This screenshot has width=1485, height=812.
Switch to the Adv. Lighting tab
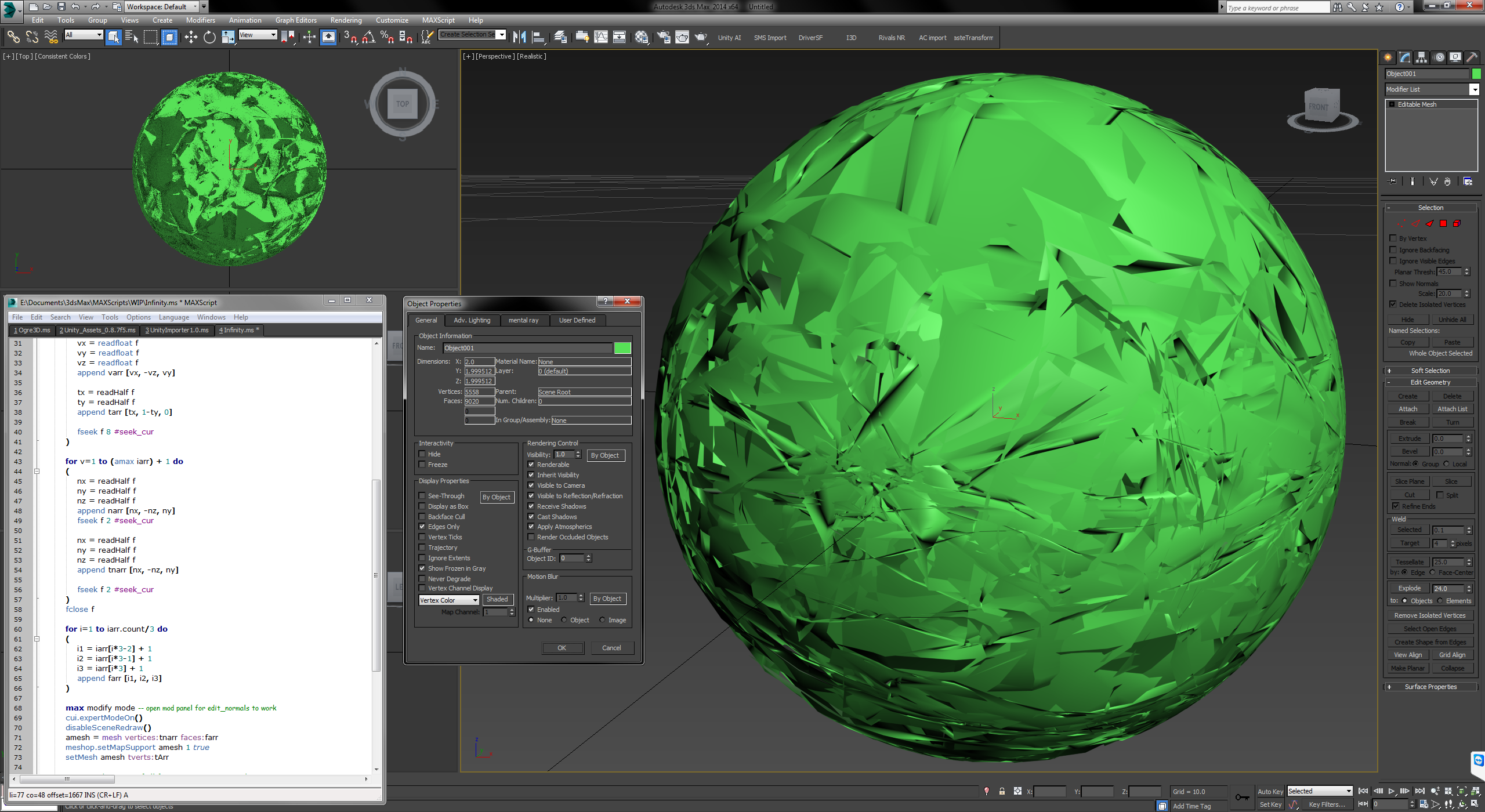point(472,320)
